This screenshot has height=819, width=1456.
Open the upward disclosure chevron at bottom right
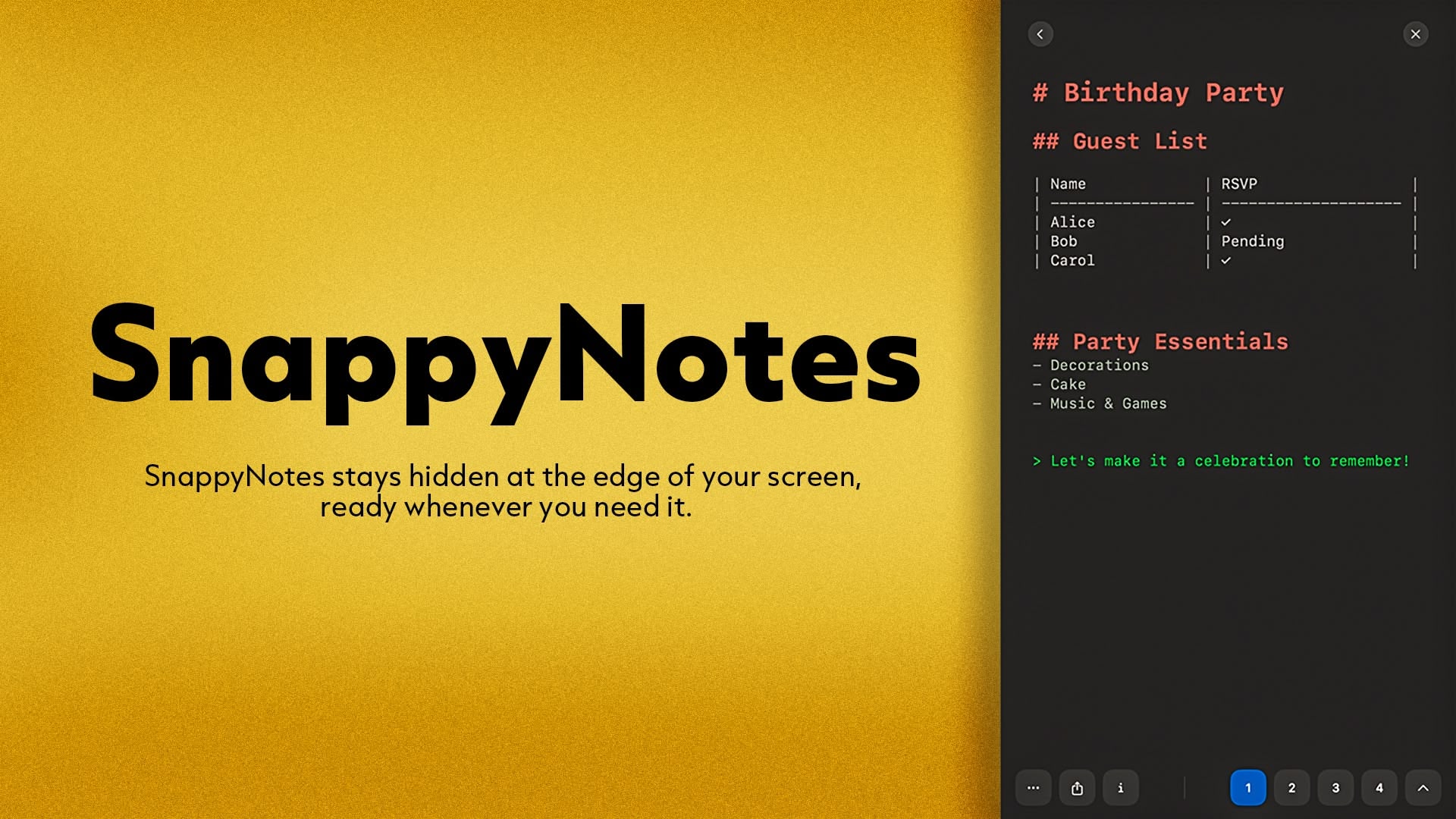tap(1423, 788)
